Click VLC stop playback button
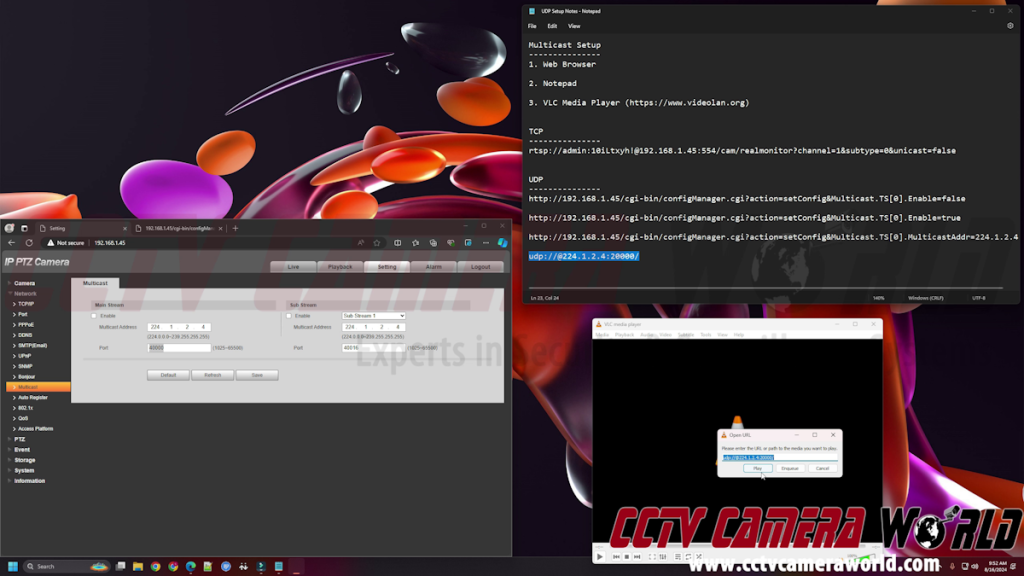The width and height of the screenshot is (1024, 576). pyautogui.click(x=626, y=557)
